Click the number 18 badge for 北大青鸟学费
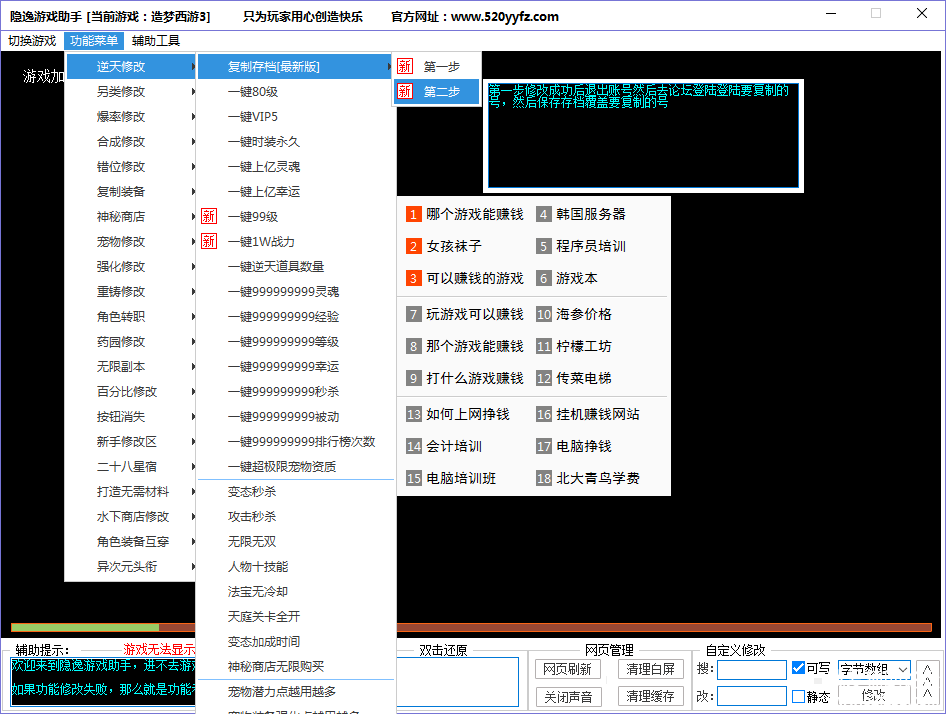 click(x=544, y=479)
